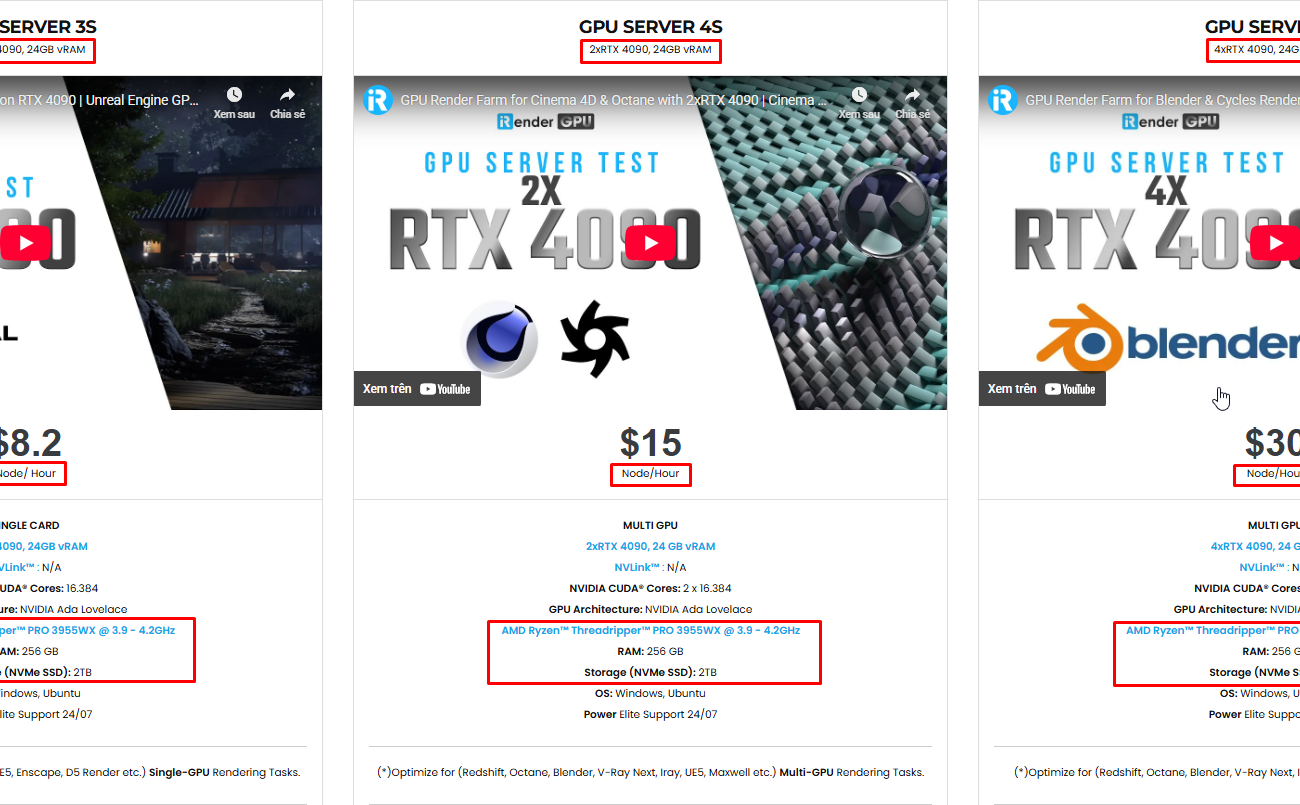Click iRender channel logo on Cinema 4D video
1300x805 pixels.
378,100
